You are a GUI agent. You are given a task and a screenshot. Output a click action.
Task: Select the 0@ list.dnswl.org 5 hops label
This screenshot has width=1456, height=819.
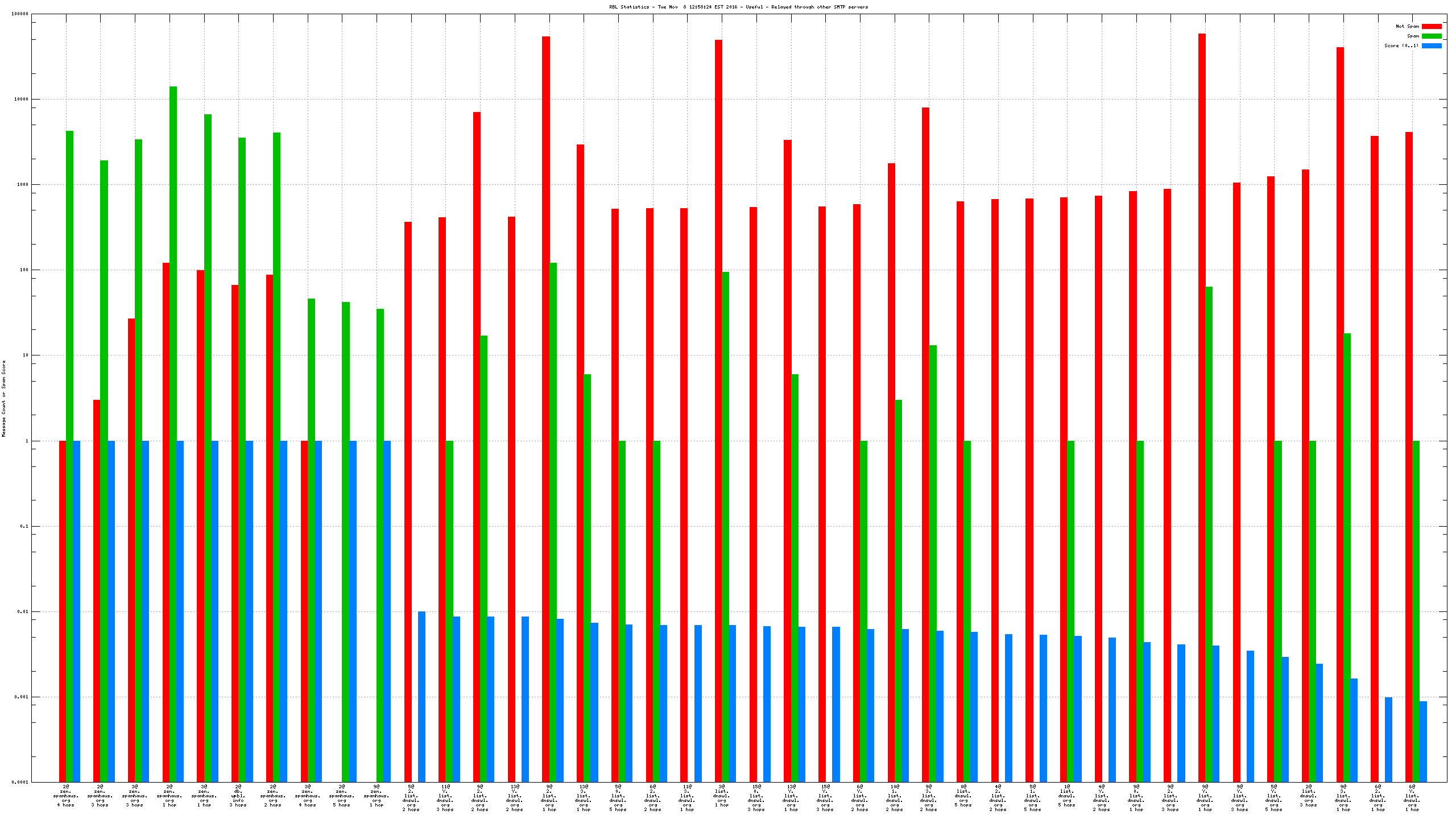point(963,796)
